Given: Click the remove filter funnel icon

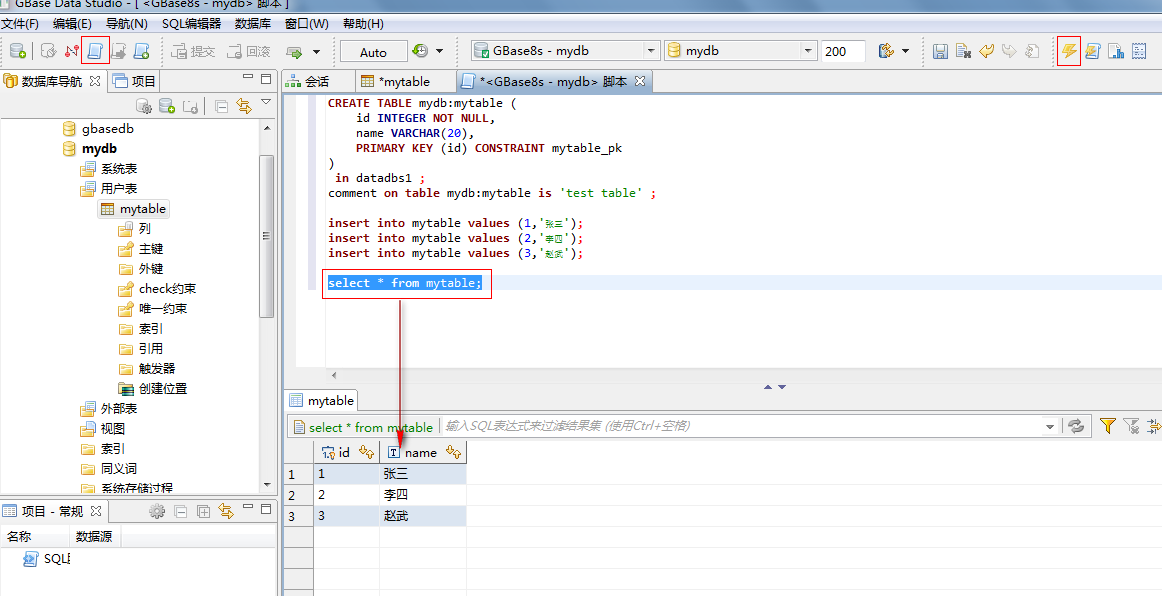Looking at the screenshot, I should coord(1131,426).
